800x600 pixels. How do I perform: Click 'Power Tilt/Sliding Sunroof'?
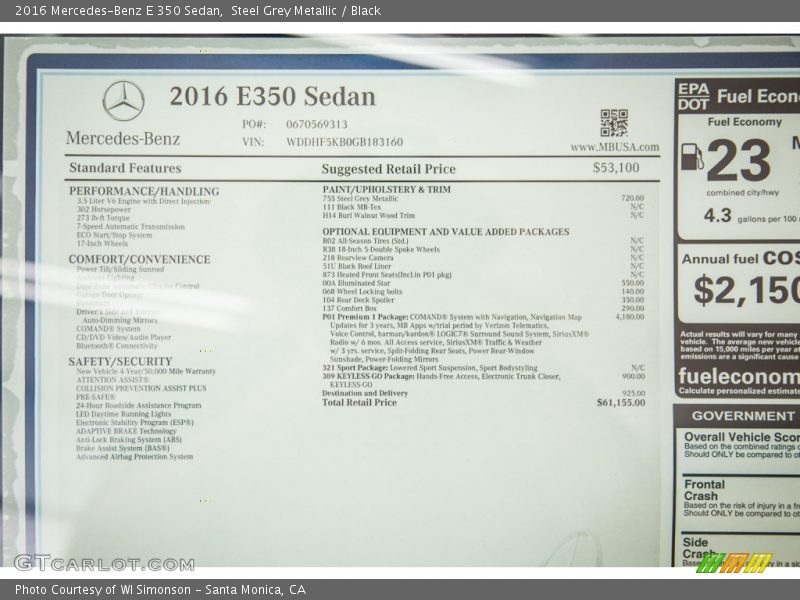(x=120, y=269)
